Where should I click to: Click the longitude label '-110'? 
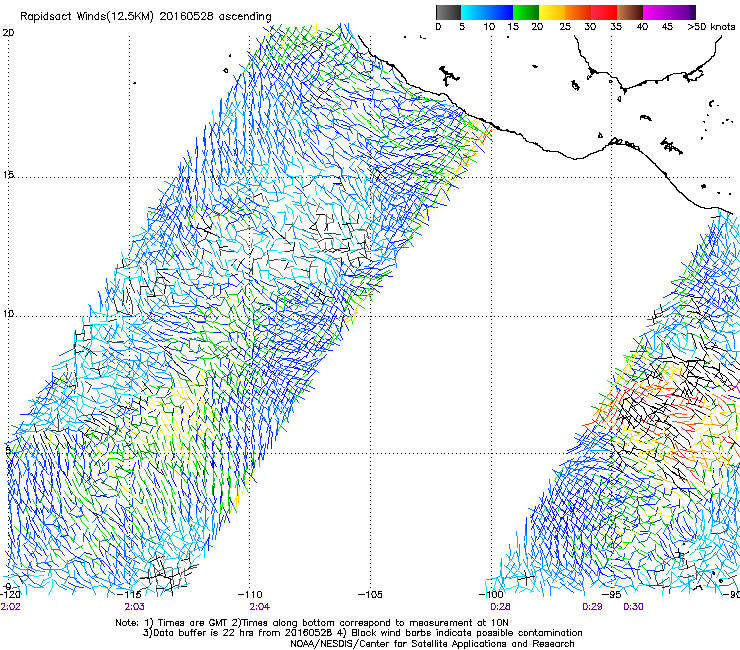[x=250, y=595]
